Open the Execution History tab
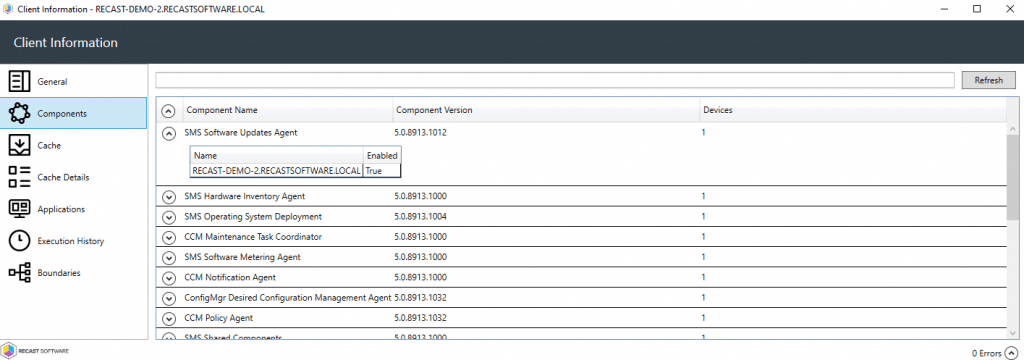Image resolution: width=1024 pixels, height=360 pixels. 74,241
